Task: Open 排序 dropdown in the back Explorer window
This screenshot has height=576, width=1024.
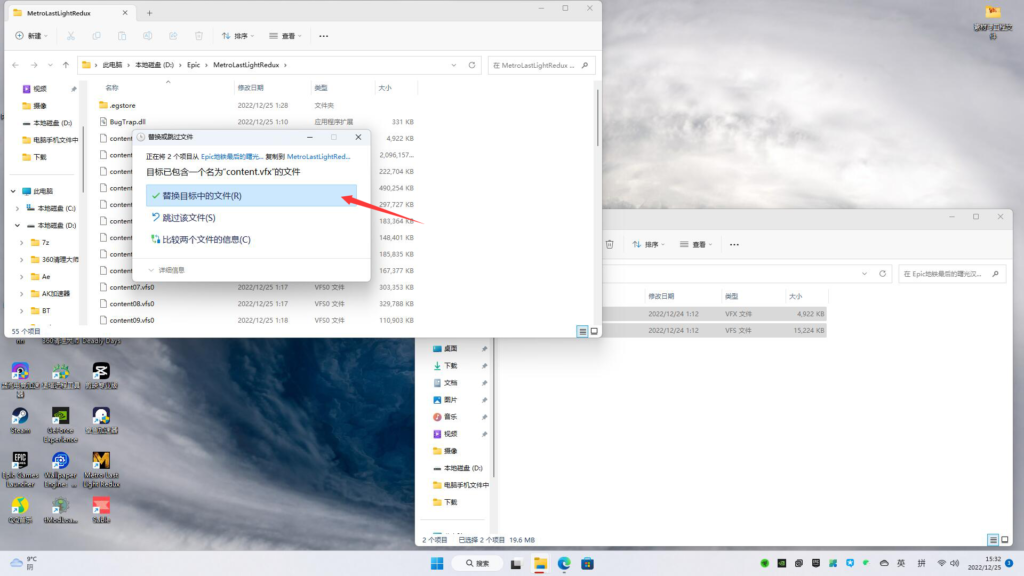Action: point(648,244)
